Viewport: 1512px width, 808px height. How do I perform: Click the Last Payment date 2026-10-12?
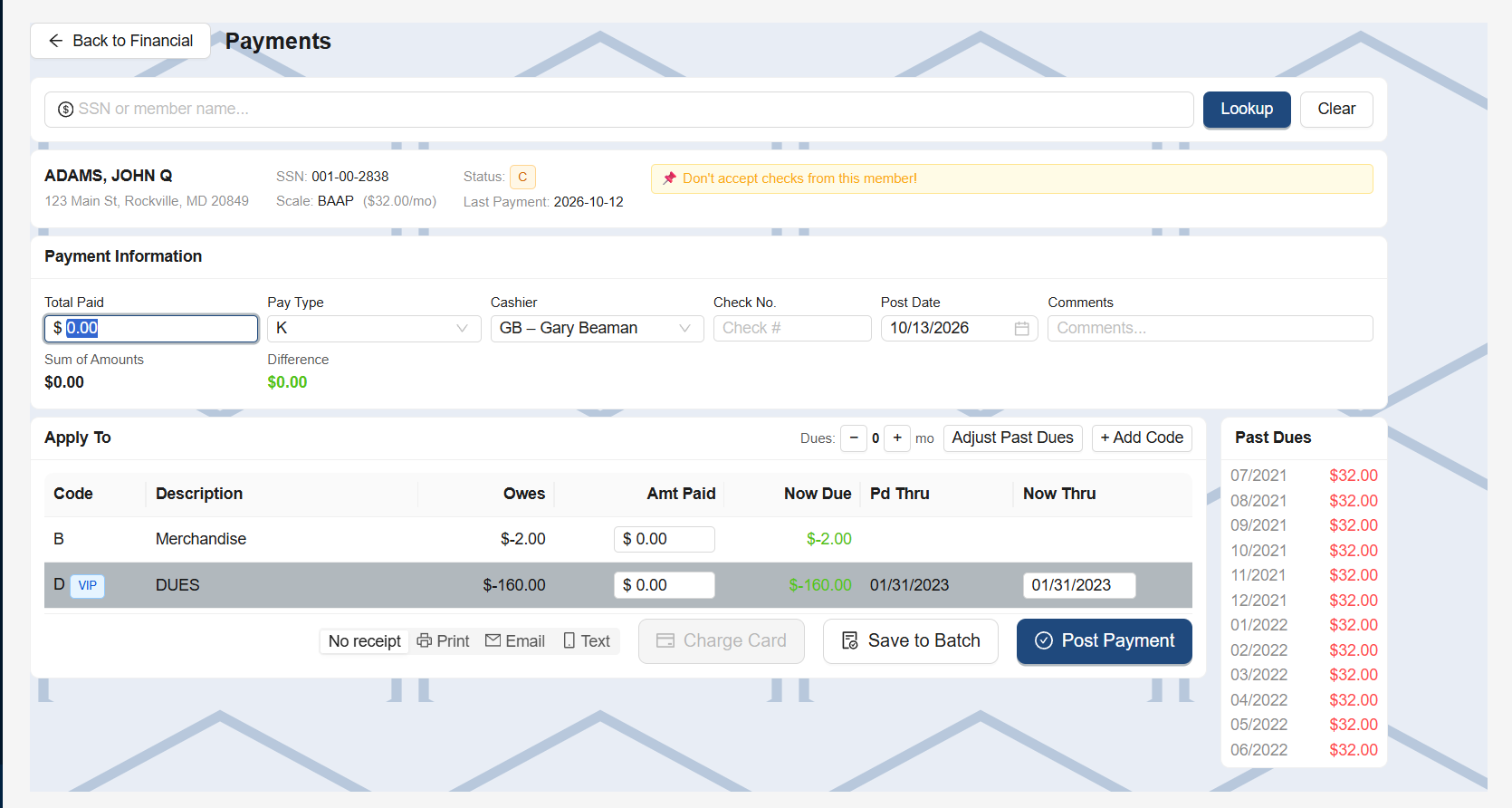[589, 203]
